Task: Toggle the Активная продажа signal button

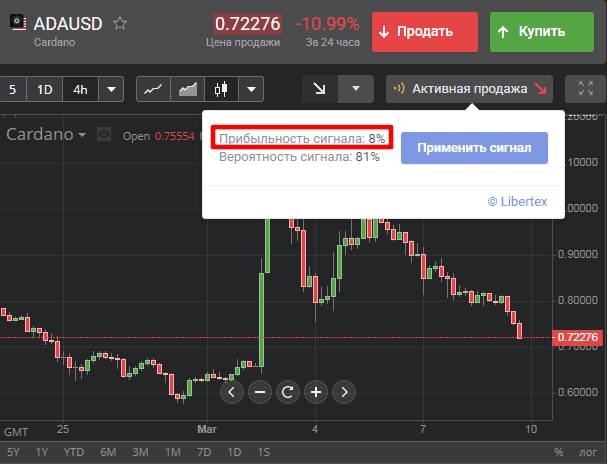Action: point(469,89)
